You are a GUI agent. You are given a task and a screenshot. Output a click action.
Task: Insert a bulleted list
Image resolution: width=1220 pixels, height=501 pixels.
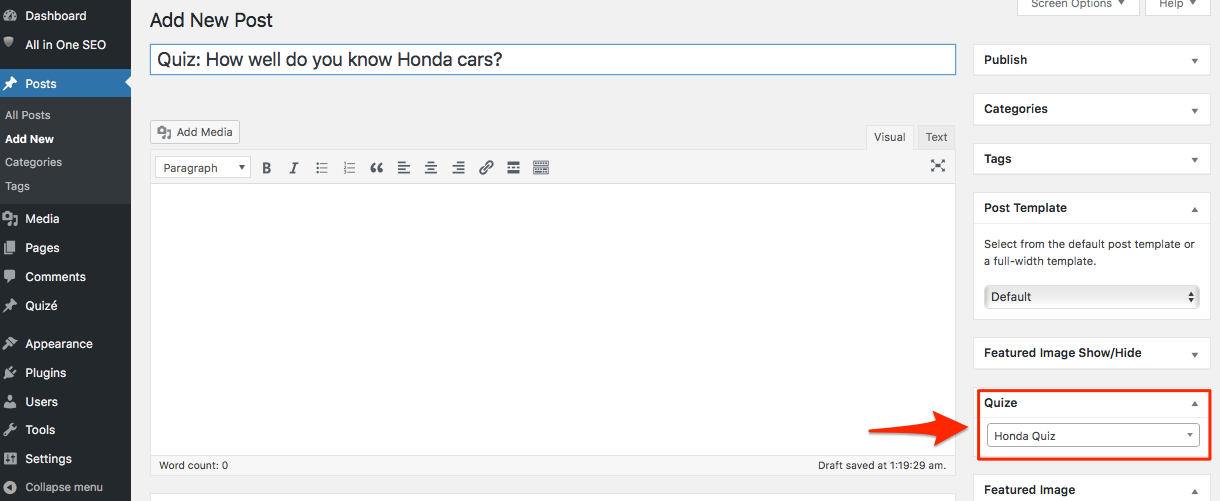(x=322, y=168)
